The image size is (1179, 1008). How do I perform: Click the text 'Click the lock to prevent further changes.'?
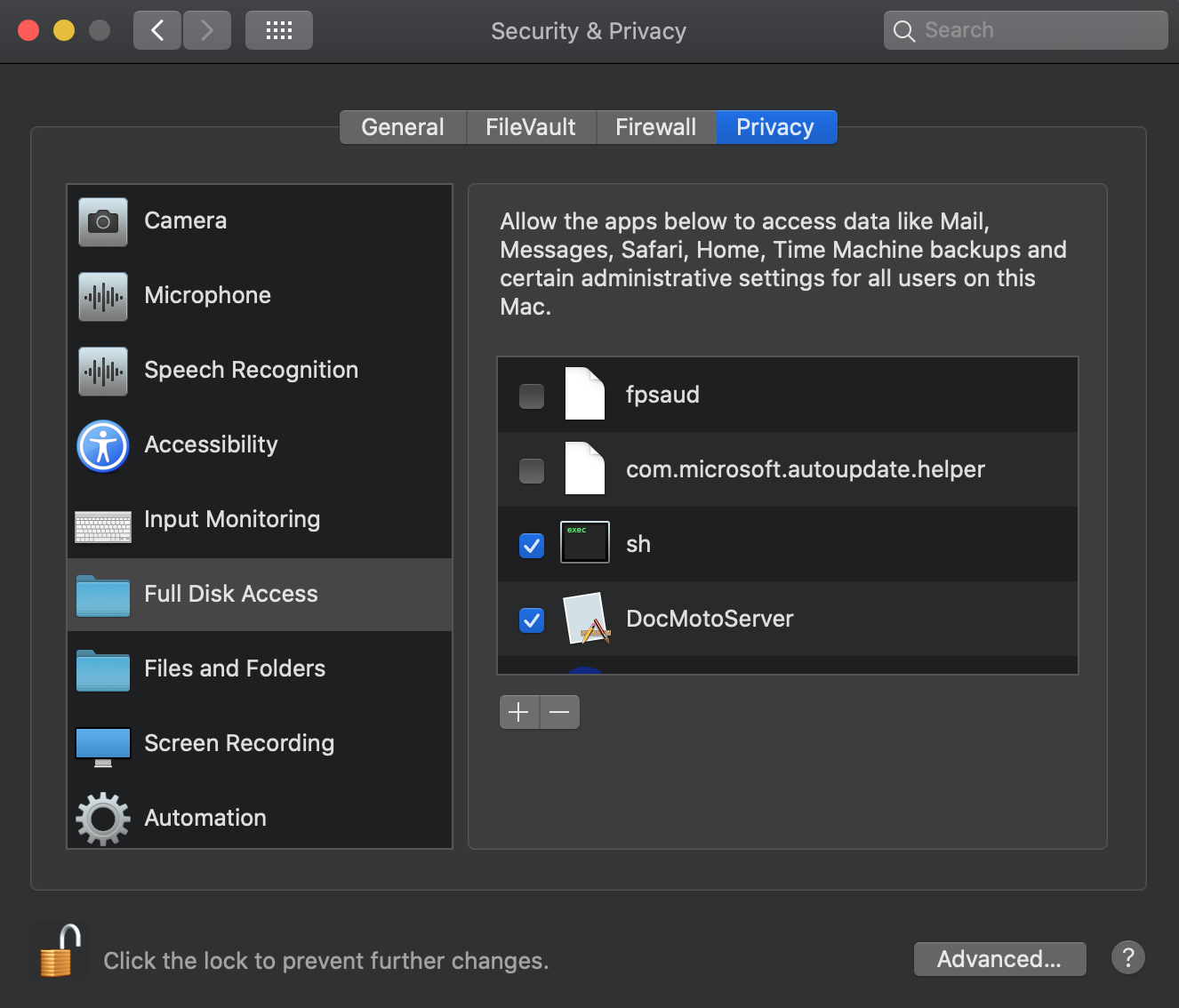326,961
